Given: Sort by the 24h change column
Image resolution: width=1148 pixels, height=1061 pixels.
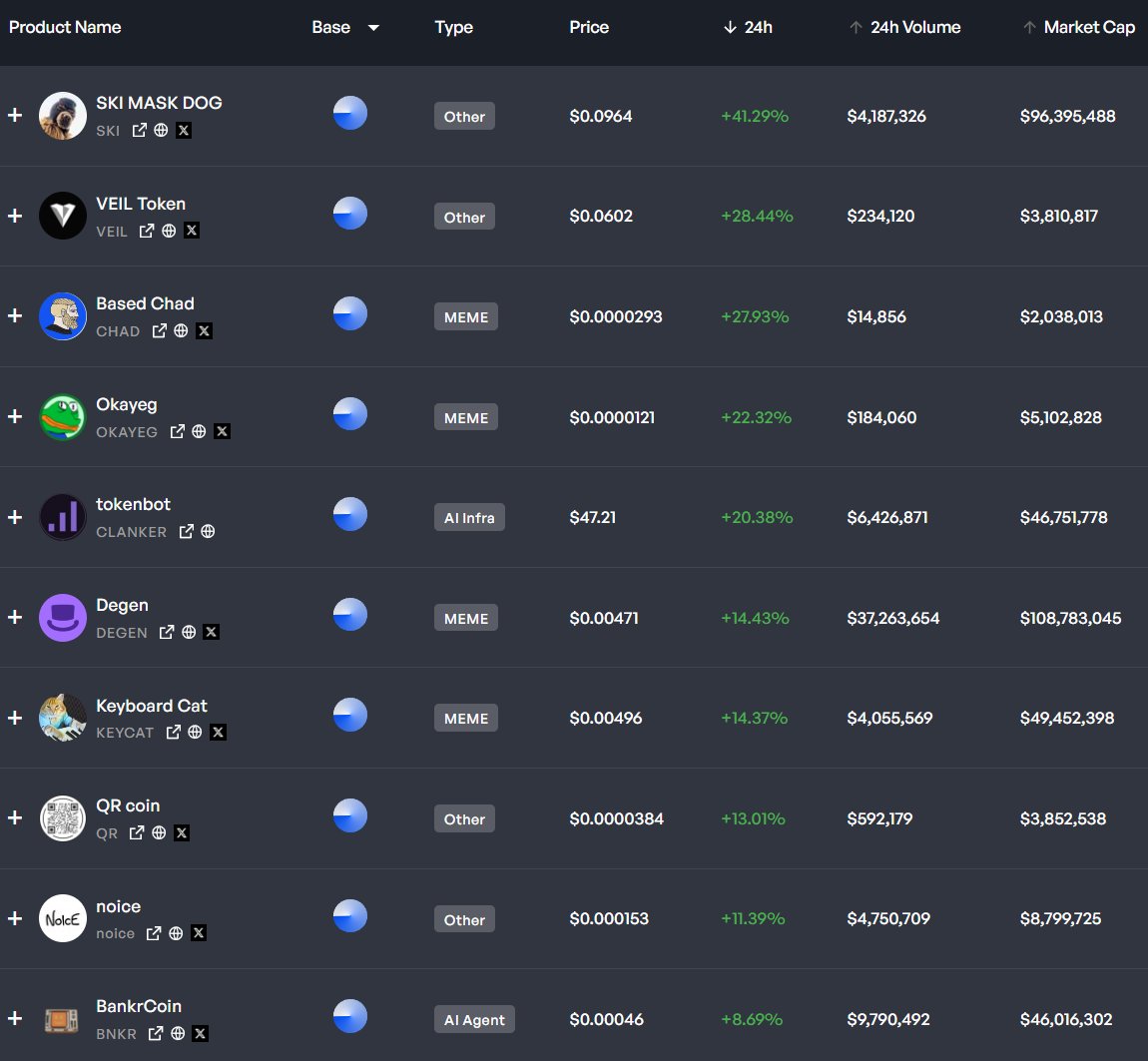Looking at the screenshot, I should [x=748, y=28].
